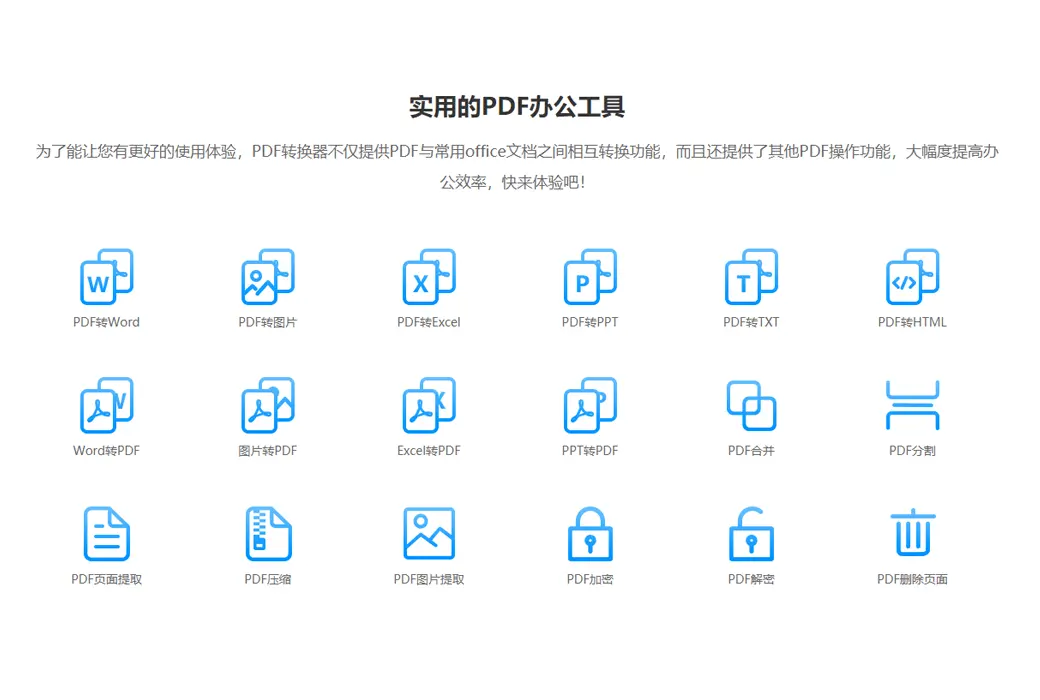This screenshot has height=700, width=1040.
Task: Select the 图片转PDF label text
Action: coord(268,451)
